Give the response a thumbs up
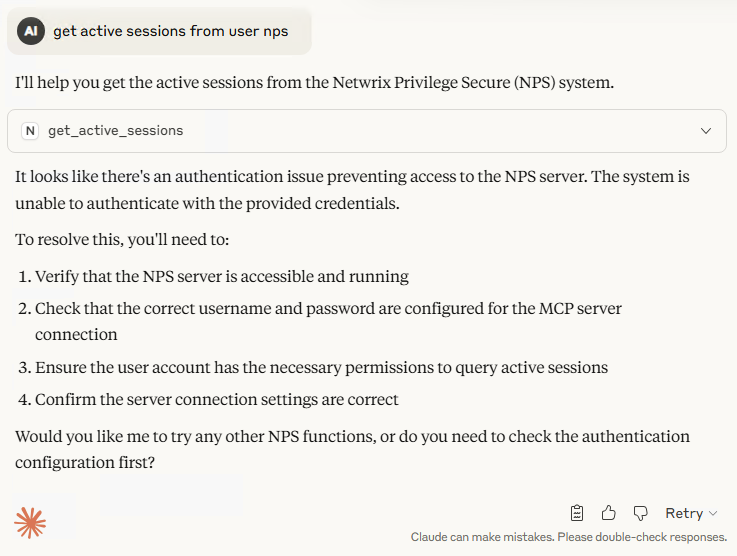Screen dimensions: 737x556 (x=609, y=513)
